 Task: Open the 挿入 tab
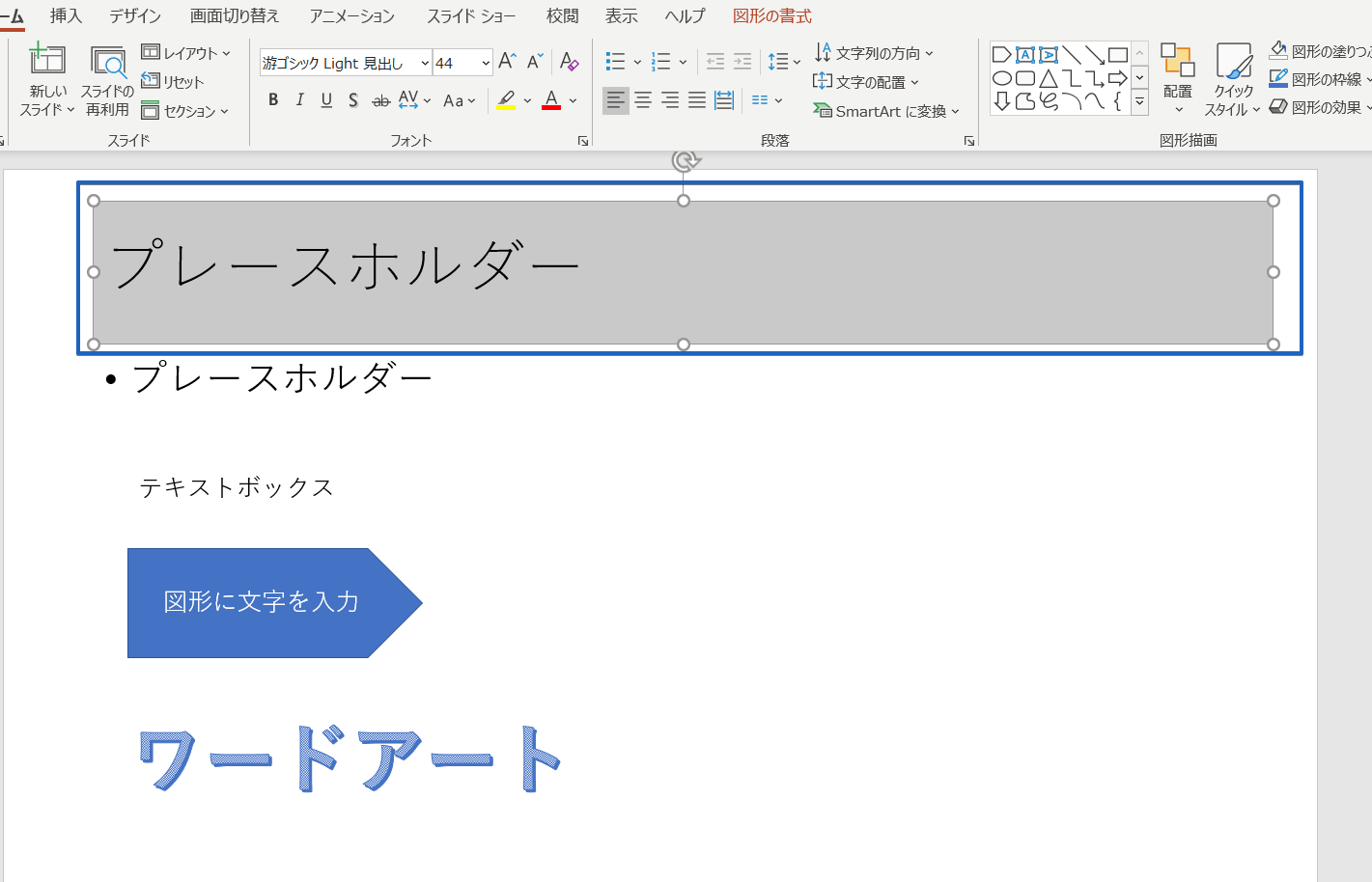(x=66, y=15)
